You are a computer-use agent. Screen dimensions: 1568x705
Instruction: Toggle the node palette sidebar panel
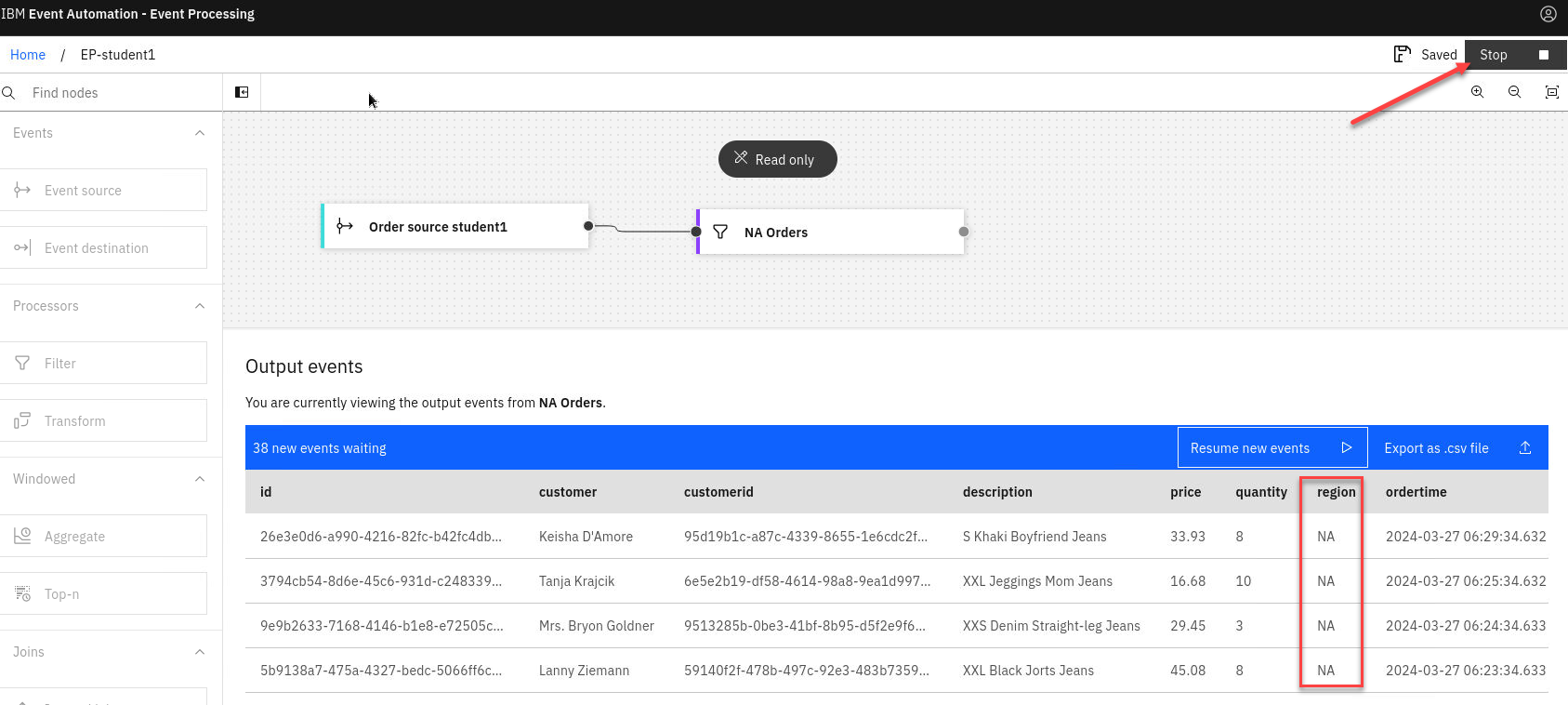pyautogui.click(x=242, y=92)
